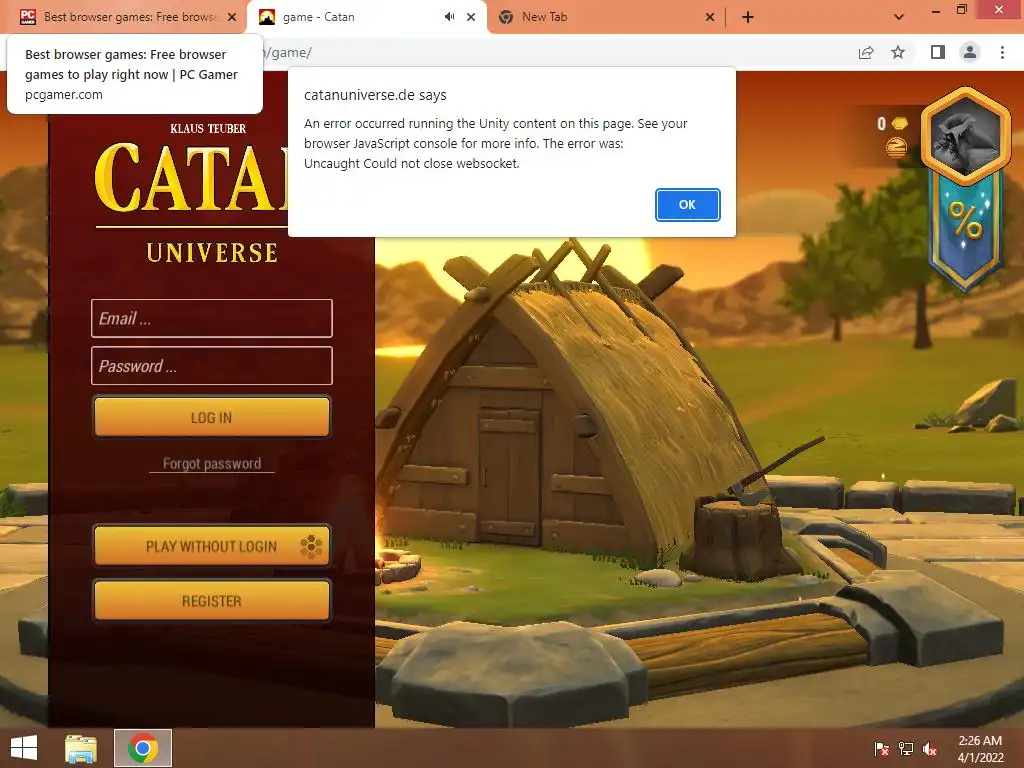Click the PC Gamer tab favicon
Image resolution: width=1024 pixels, height=768 pixels.
[x=28, y=17]
